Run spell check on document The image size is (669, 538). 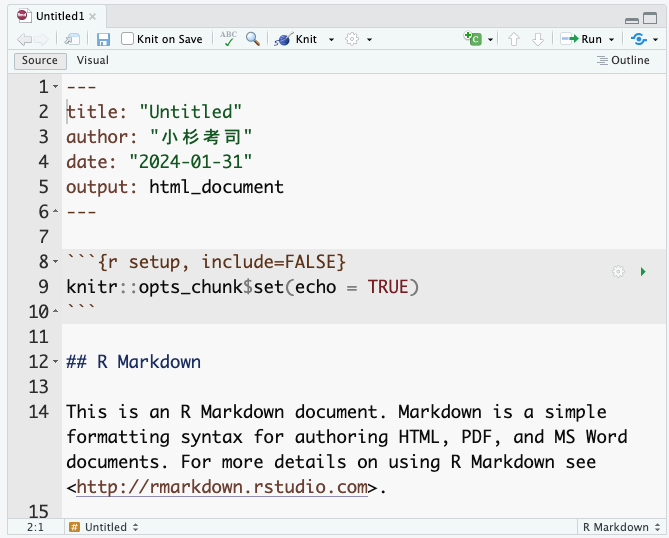pyautogui.click(x=229, y=39)
